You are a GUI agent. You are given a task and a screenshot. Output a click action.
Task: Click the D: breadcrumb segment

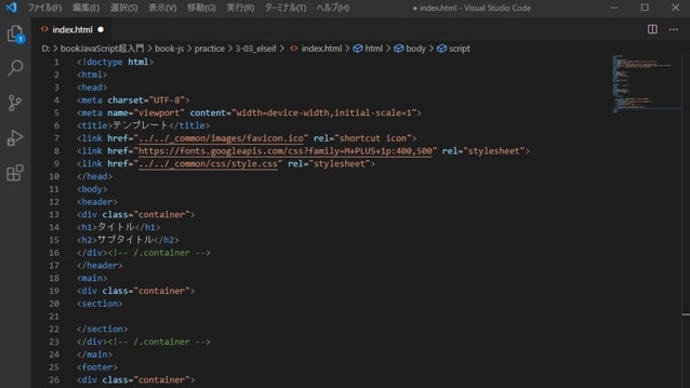click(x=45, y=48)
